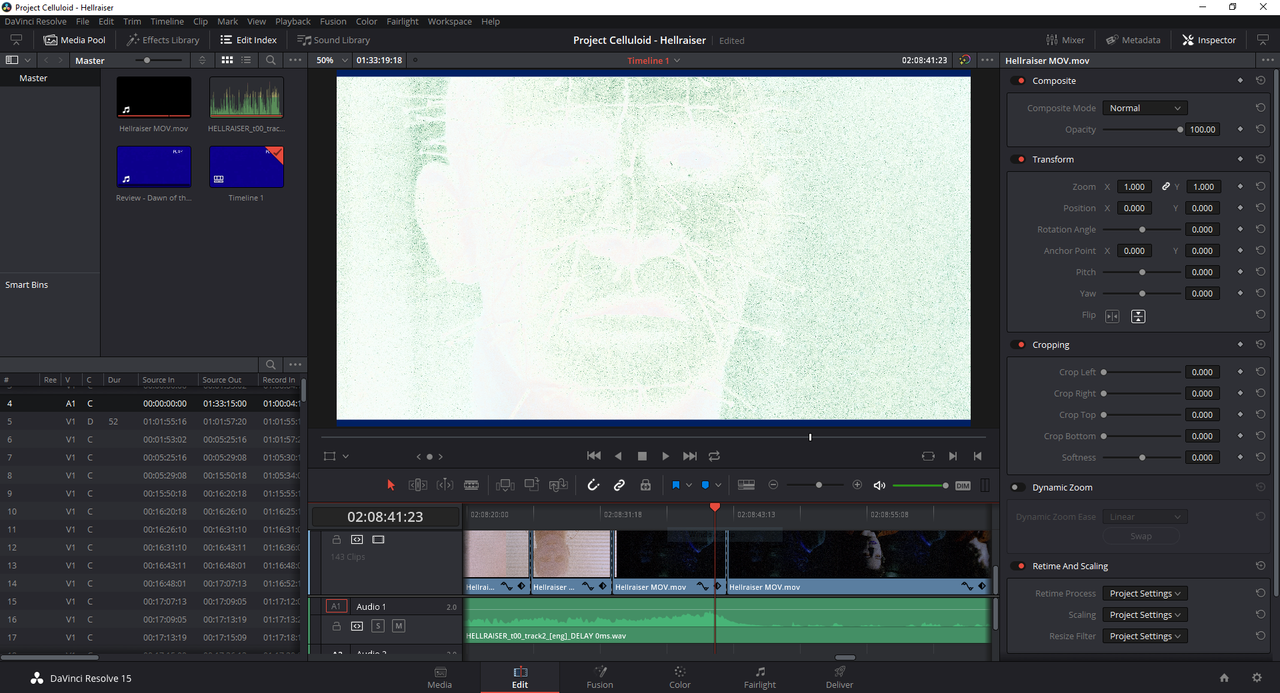Open the Effects Library panel
Image resolution: width=1280 pixels, height=693 pixels.
click(163, 40)
